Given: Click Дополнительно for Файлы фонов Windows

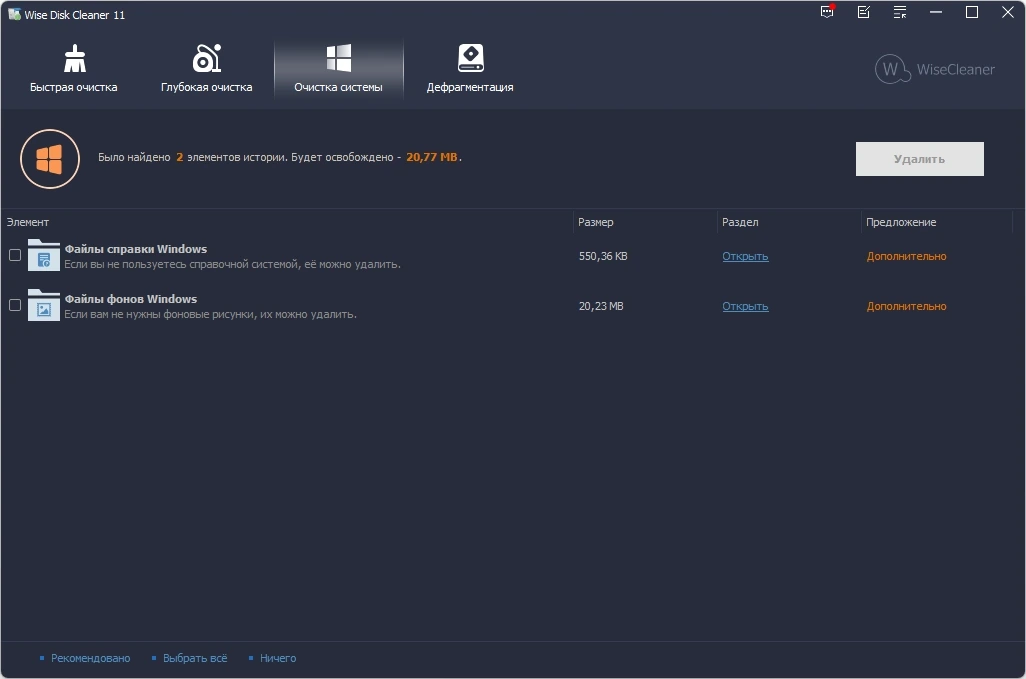Looking at the screenshot, I should (x=906, y=306).
